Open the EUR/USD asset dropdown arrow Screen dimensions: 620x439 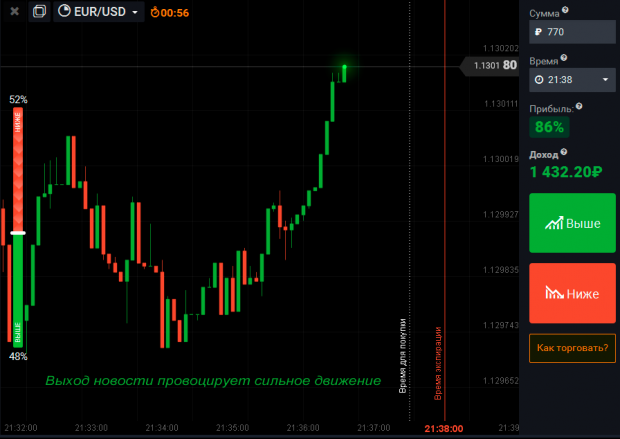(135, 13)
